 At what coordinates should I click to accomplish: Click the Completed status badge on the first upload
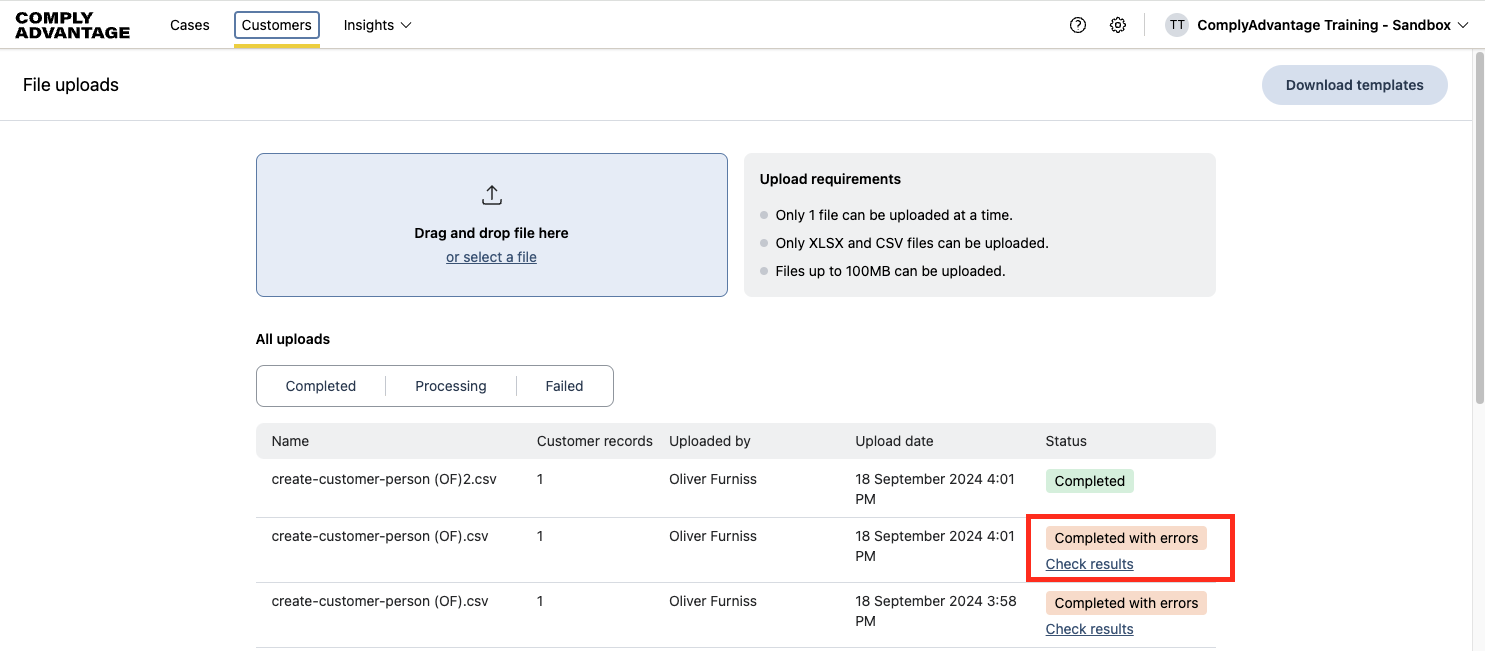pyautogui.click(x=1089, y=480)
